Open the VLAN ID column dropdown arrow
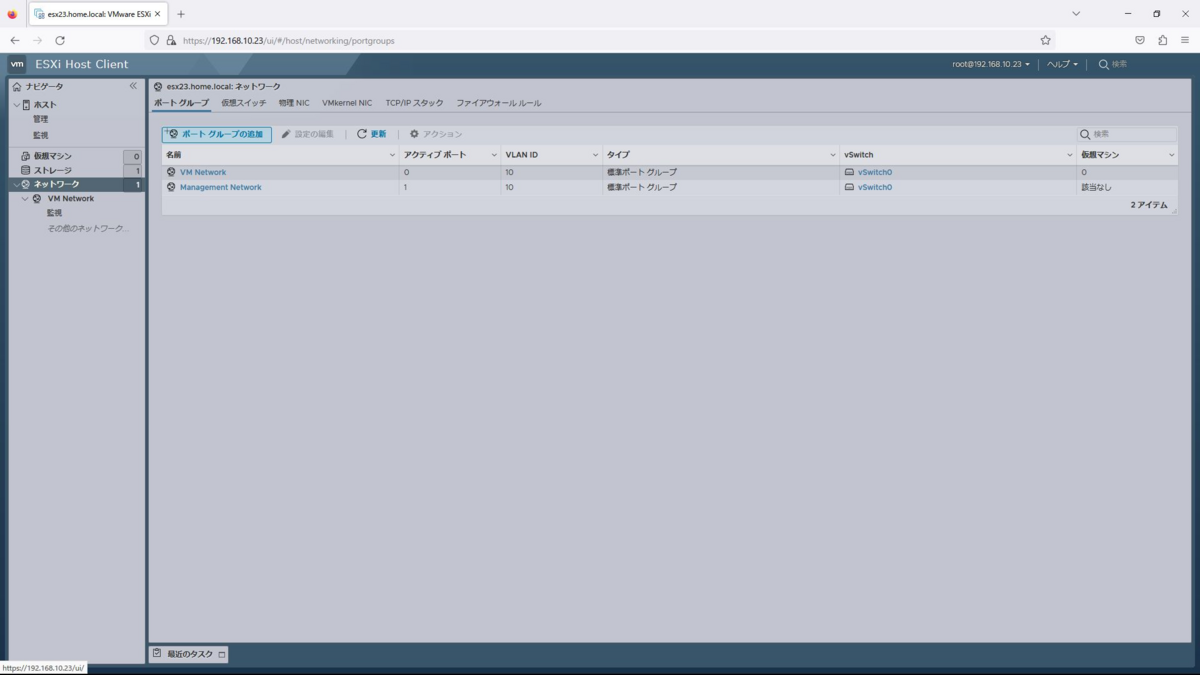Viewport: 1200px width, 675px height. 595,155
